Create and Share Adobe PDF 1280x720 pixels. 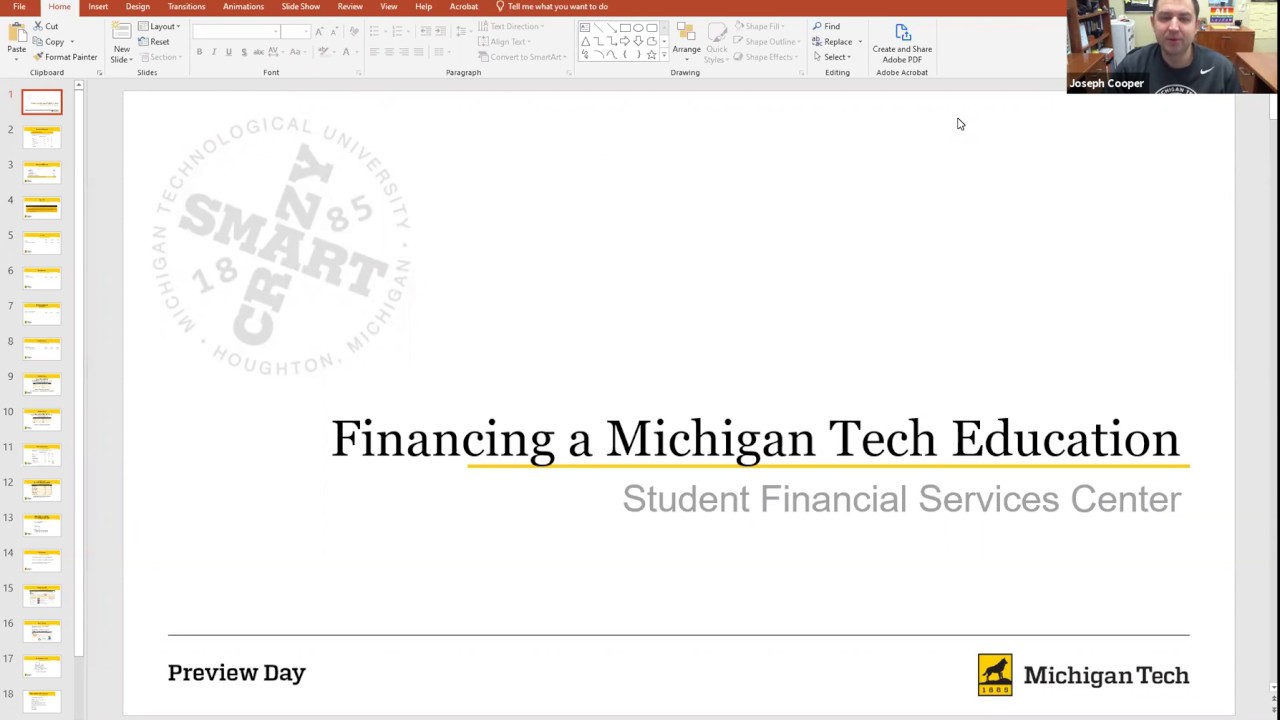point(902,42)
